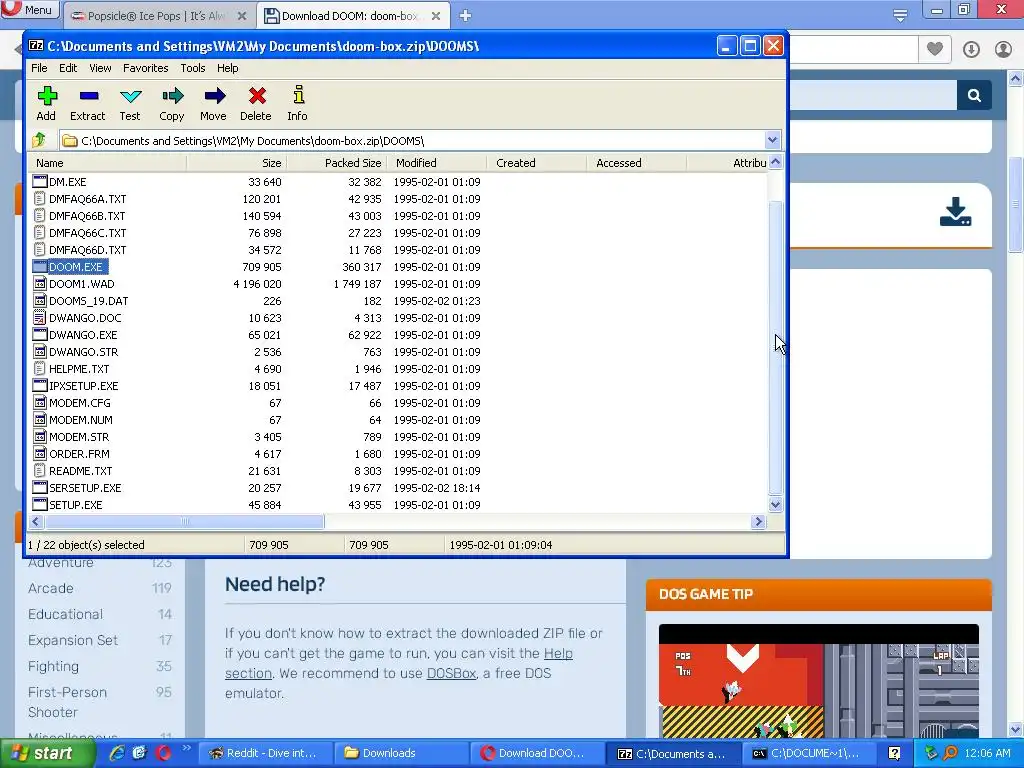Open the Help menu in 7-Zip
1024x768 pixels.
click(x=227, y=68)
